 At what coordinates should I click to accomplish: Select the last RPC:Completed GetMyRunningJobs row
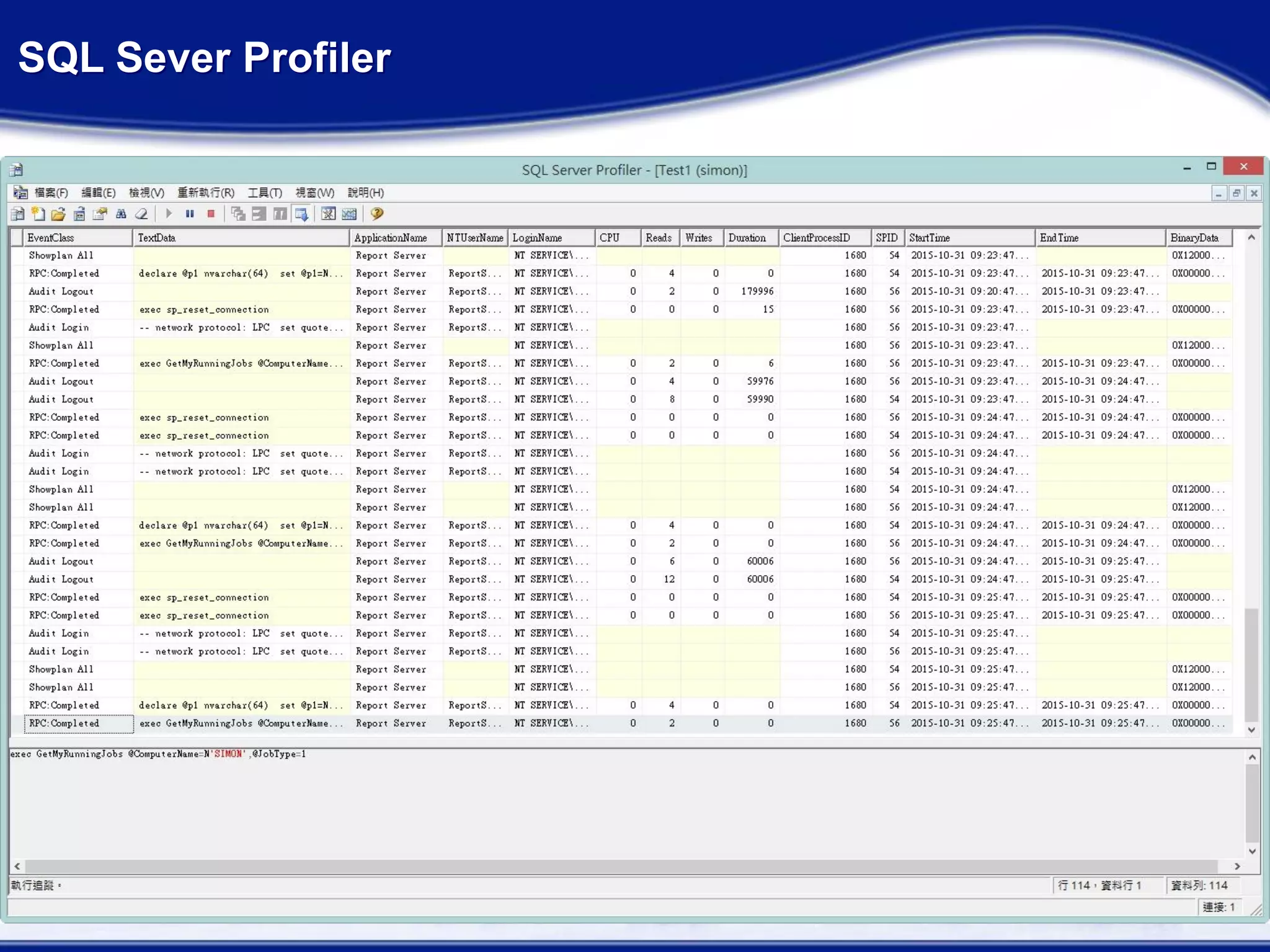pyautogui.click(x=621, y=723)
